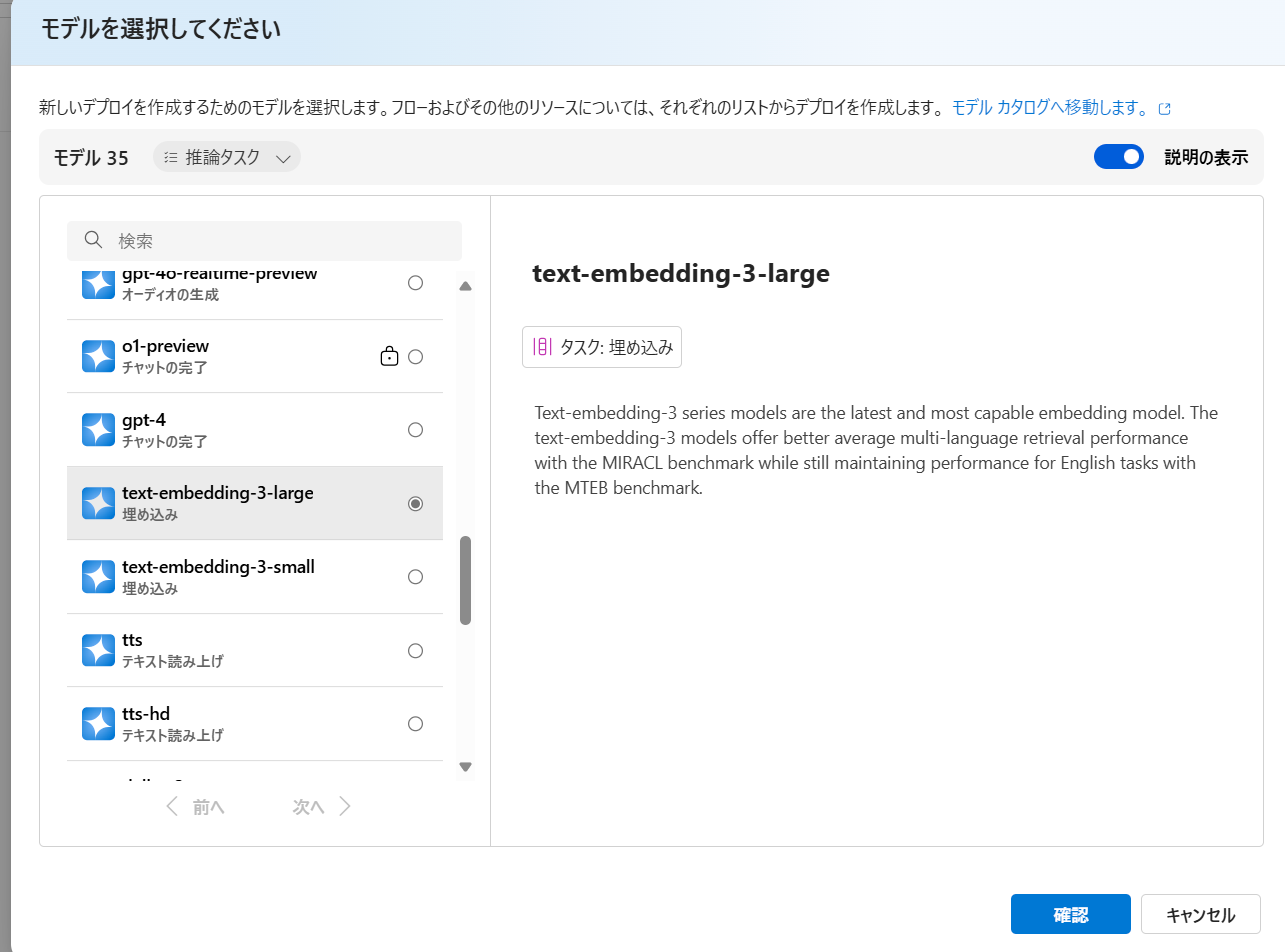Click the tts model name text

coord(132,640)
